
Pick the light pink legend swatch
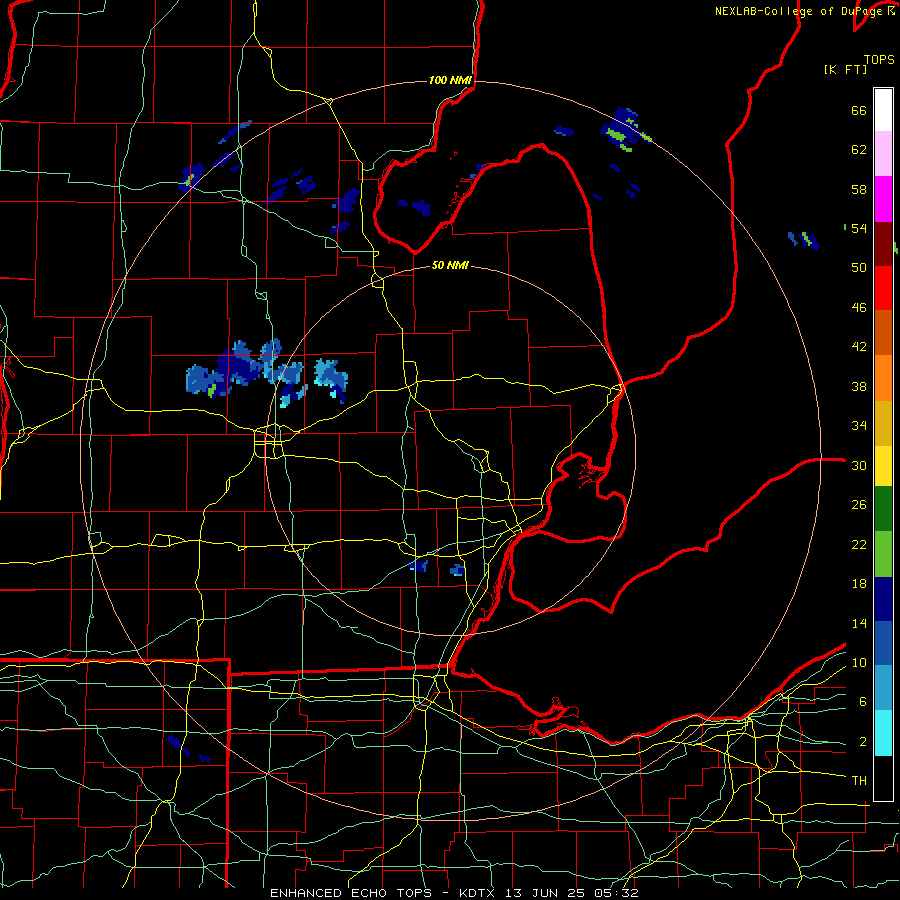pos(883,153)
